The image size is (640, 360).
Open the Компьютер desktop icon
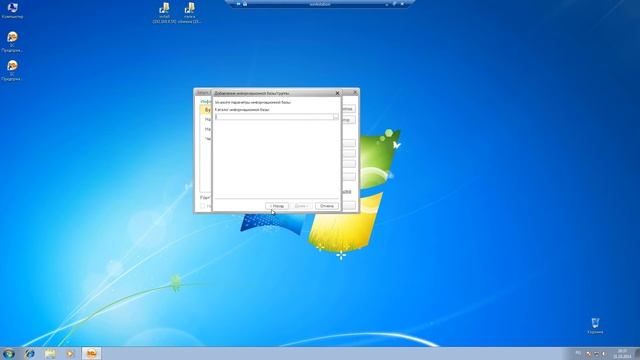[12, 10]
